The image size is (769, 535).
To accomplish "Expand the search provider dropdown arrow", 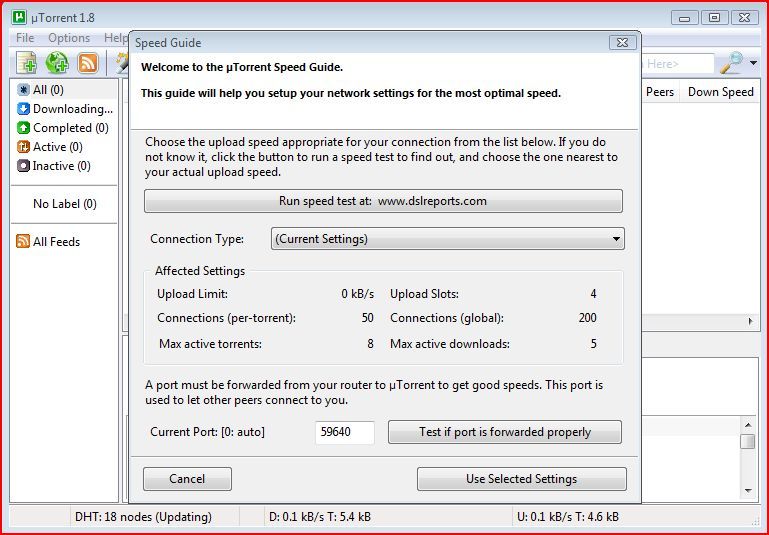I will [753, 63].
